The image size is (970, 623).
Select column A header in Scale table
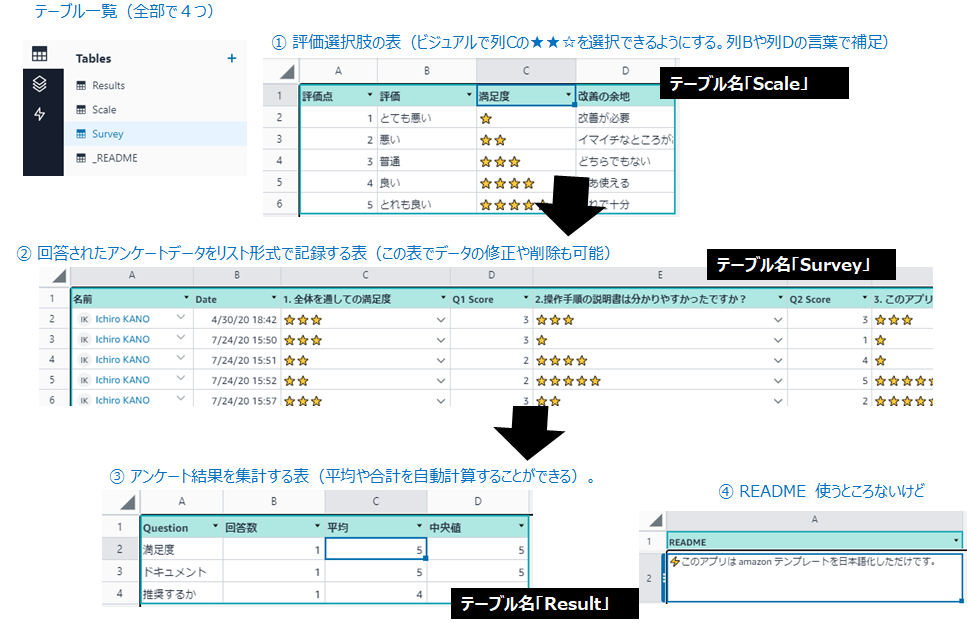click(x=338, y=71)
